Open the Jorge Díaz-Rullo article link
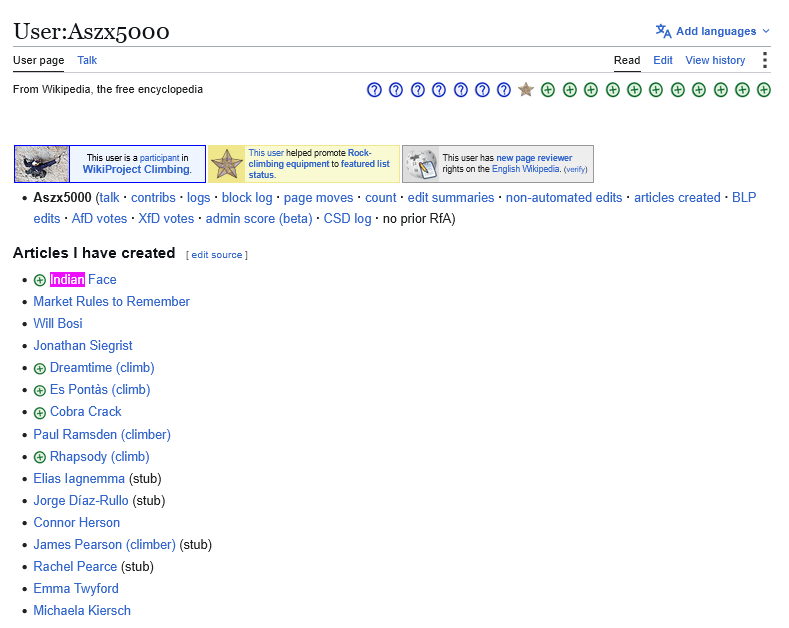Screen dimensions: 789x628 81,501
